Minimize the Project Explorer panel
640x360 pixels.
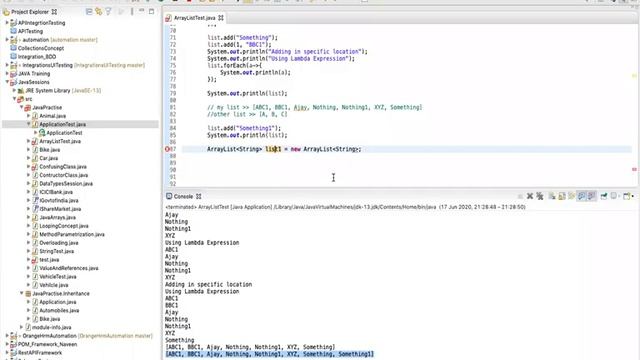[x=142, y=11]
